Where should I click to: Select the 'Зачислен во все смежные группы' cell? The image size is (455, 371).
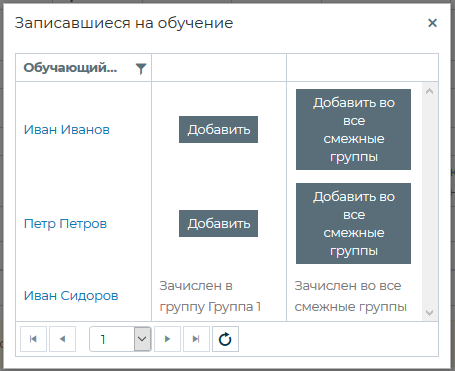click(x=354, y=296)
